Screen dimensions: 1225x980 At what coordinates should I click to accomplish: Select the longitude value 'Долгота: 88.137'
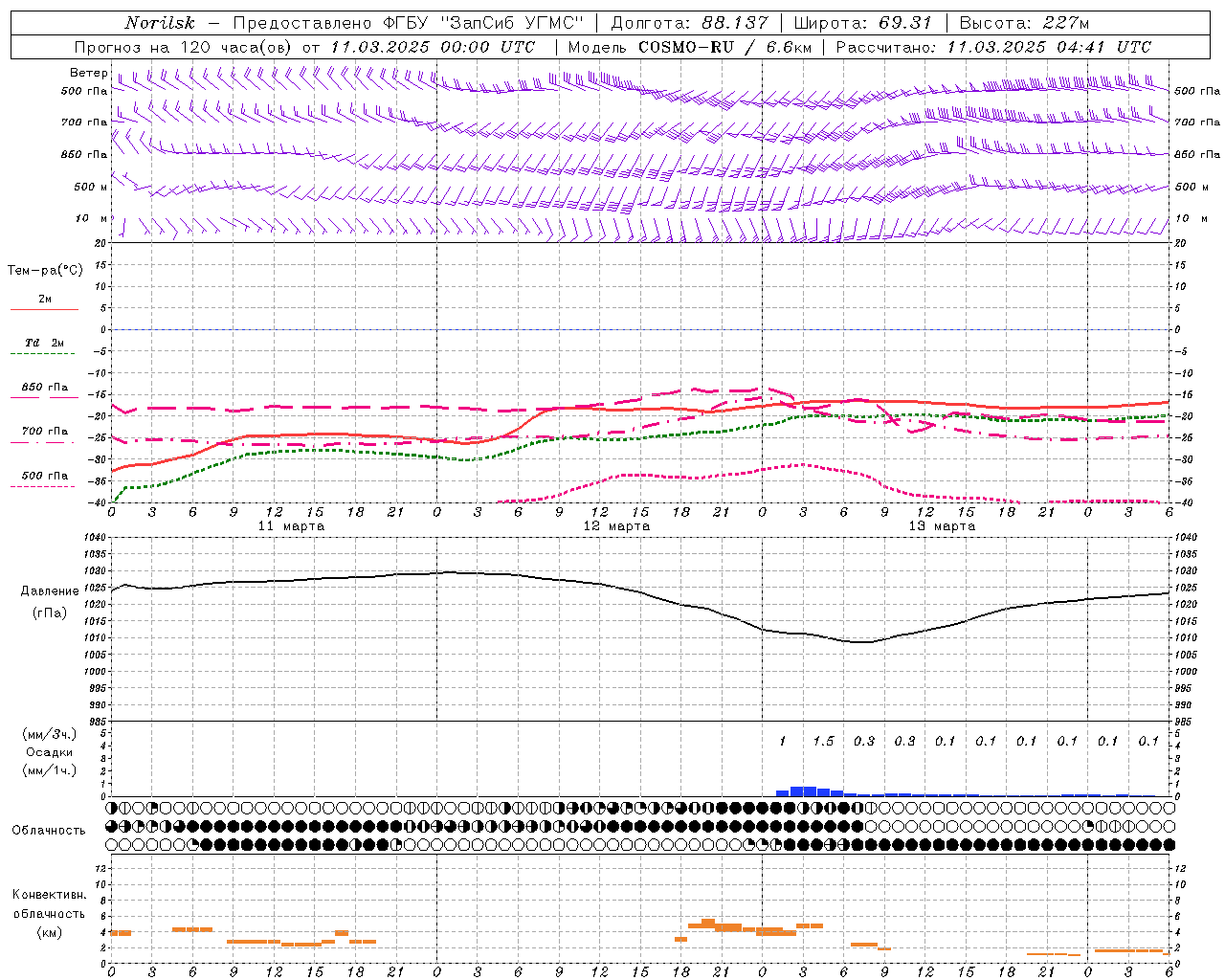coord(688,23)
